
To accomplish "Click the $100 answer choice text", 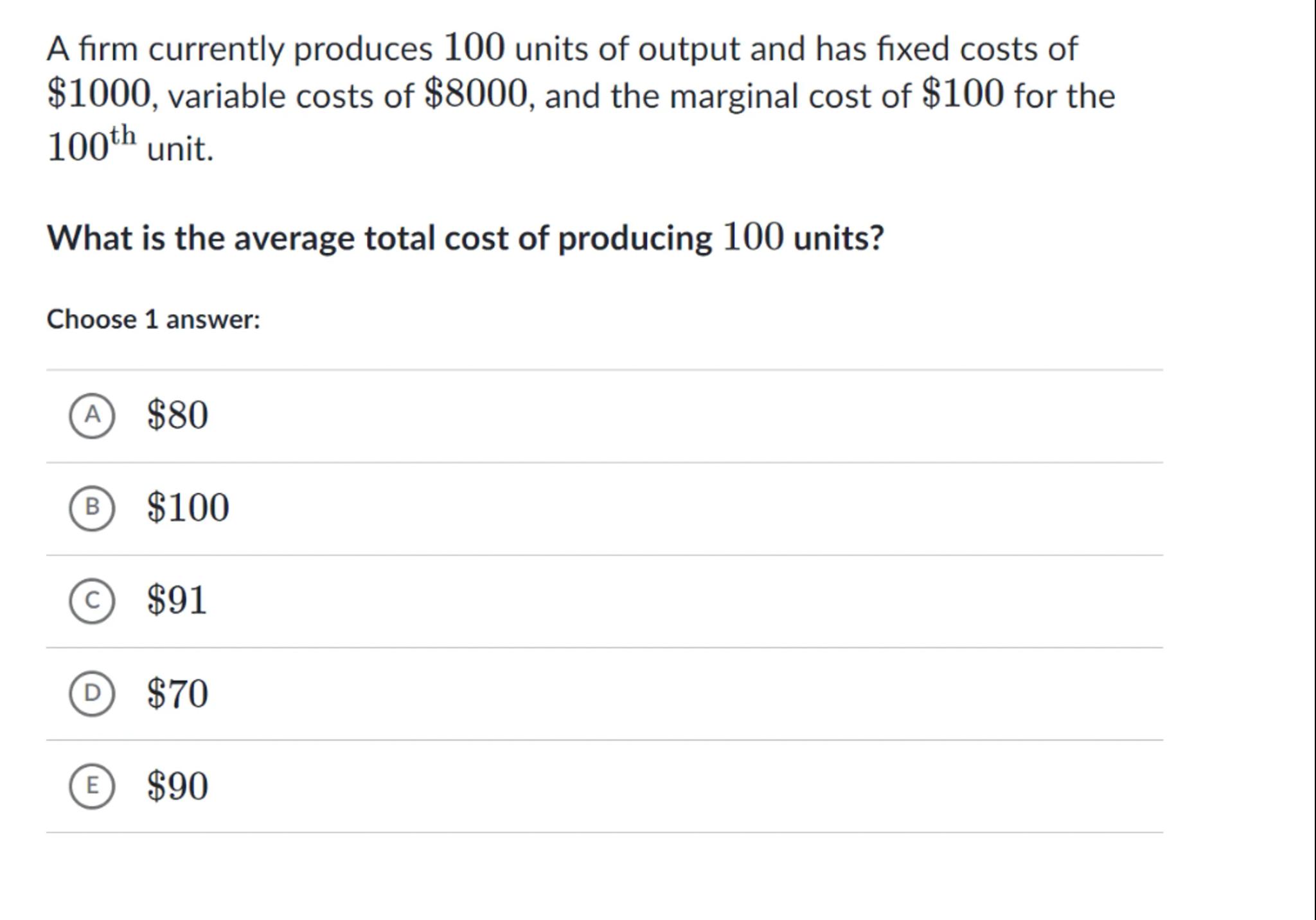I will [x=188, y=508].
